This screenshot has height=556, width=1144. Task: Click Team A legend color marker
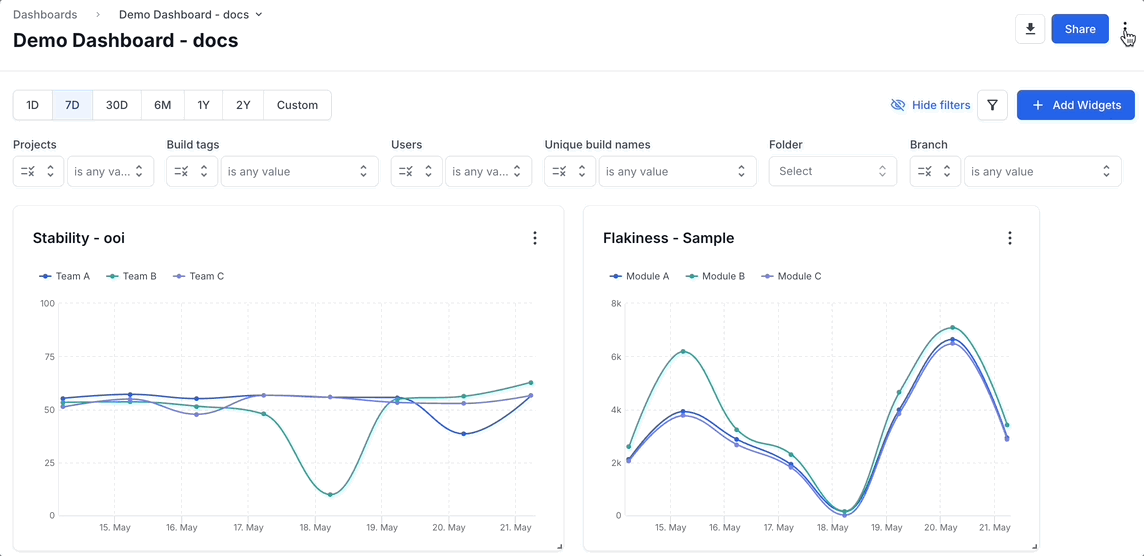45,276
